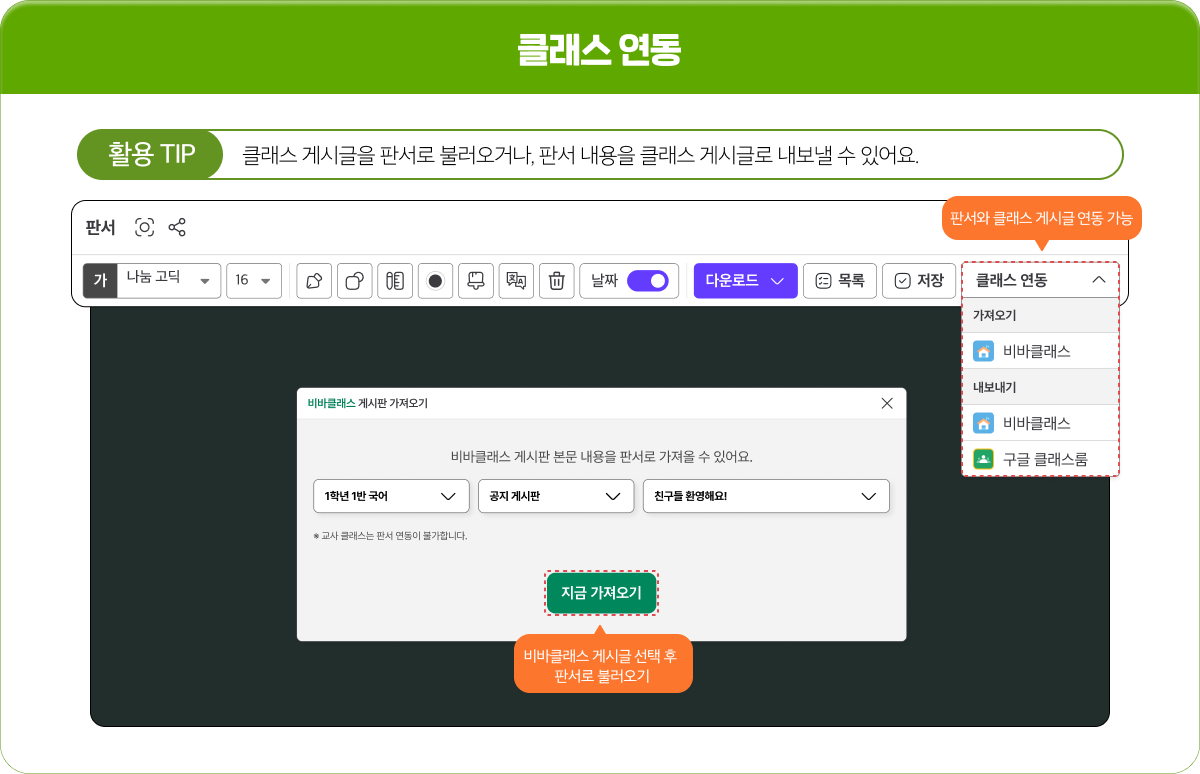Viewport: 1200px width, 774px height.
Task: Open the 나눔 고딕 font dropdown
Action: tap(169, 281)
